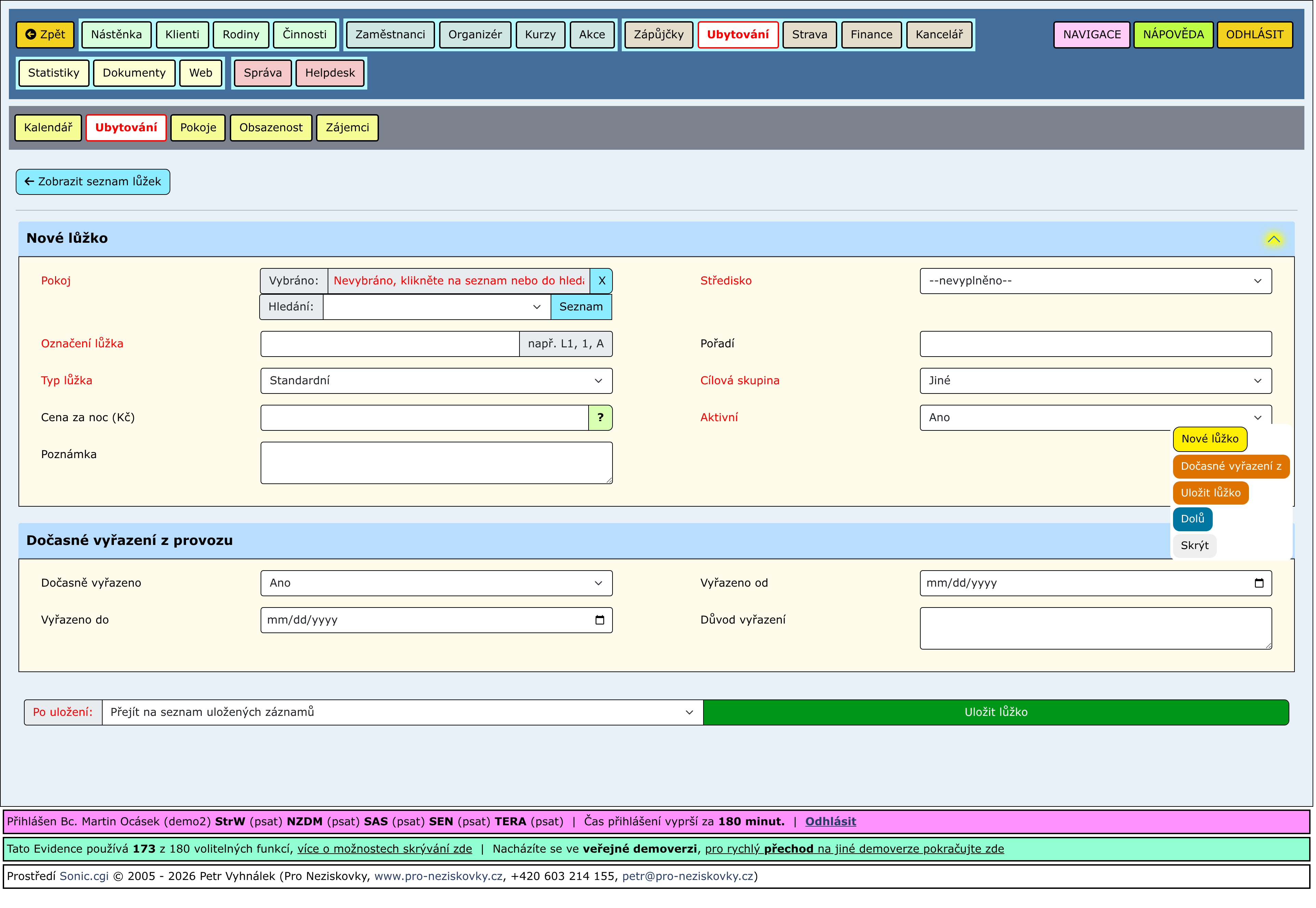Expand the Středisko dropdown
Viewport: 1316px width, 908px height.
click(1095, 281)
